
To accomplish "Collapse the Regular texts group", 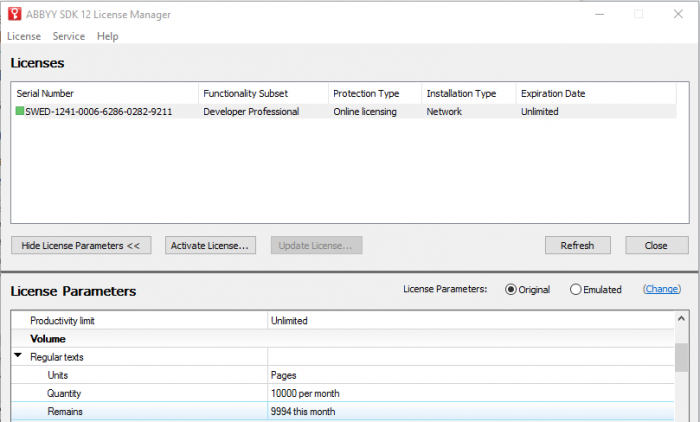I will pyautogui.click(x=18, y=355).
